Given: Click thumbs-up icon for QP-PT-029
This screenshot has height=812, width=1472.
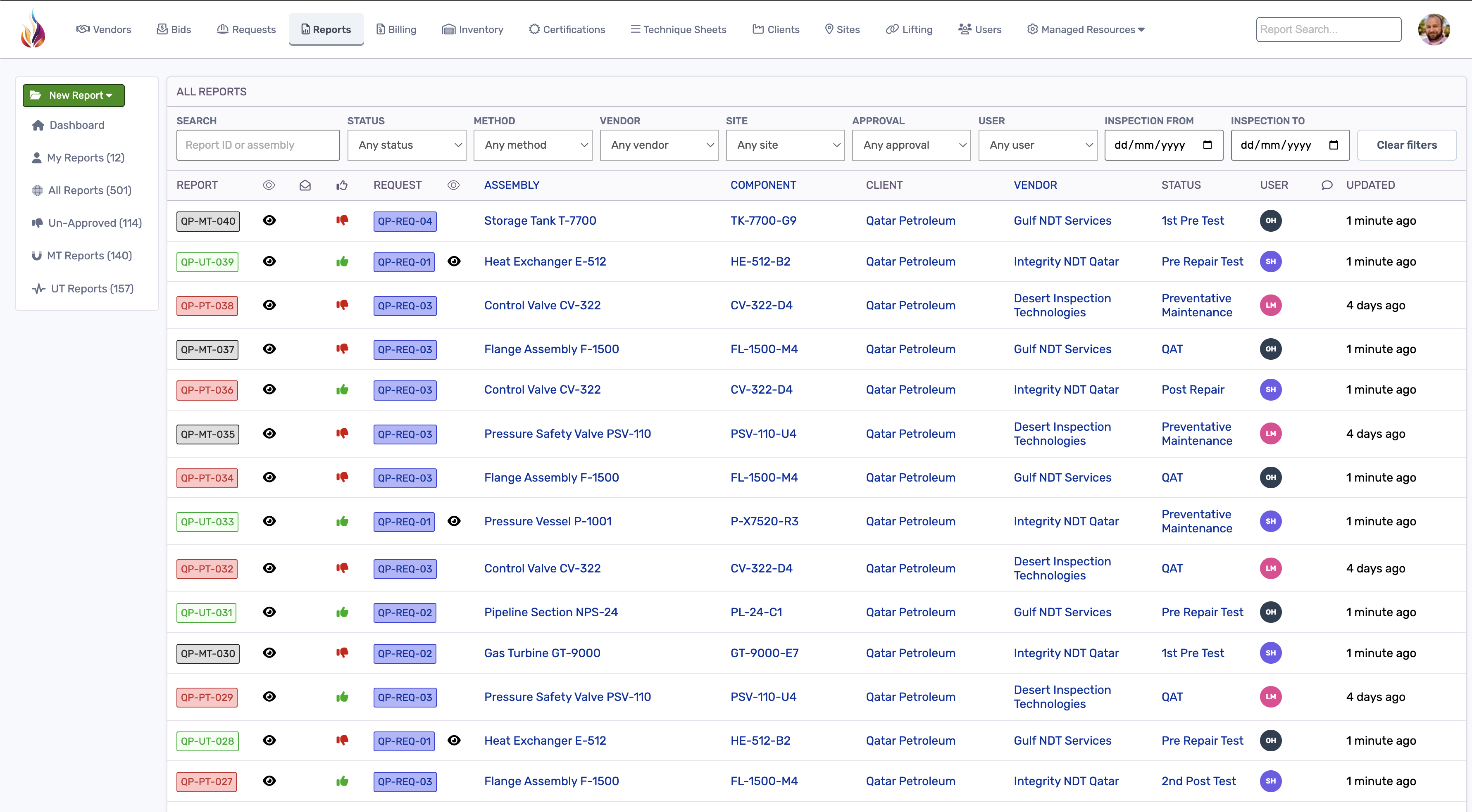Looking at the screenshot, I should tap(342, 697).
